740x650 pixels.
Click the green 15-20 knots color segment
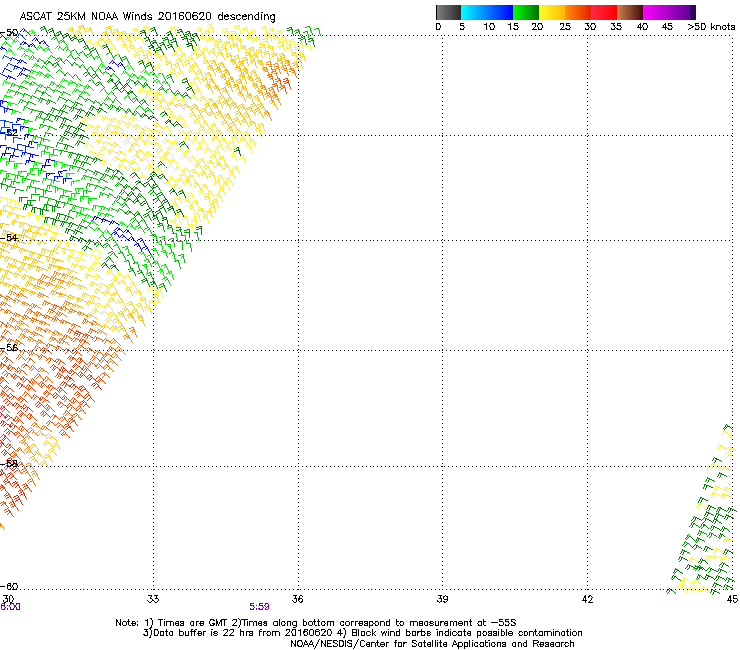tap(526, 12)
